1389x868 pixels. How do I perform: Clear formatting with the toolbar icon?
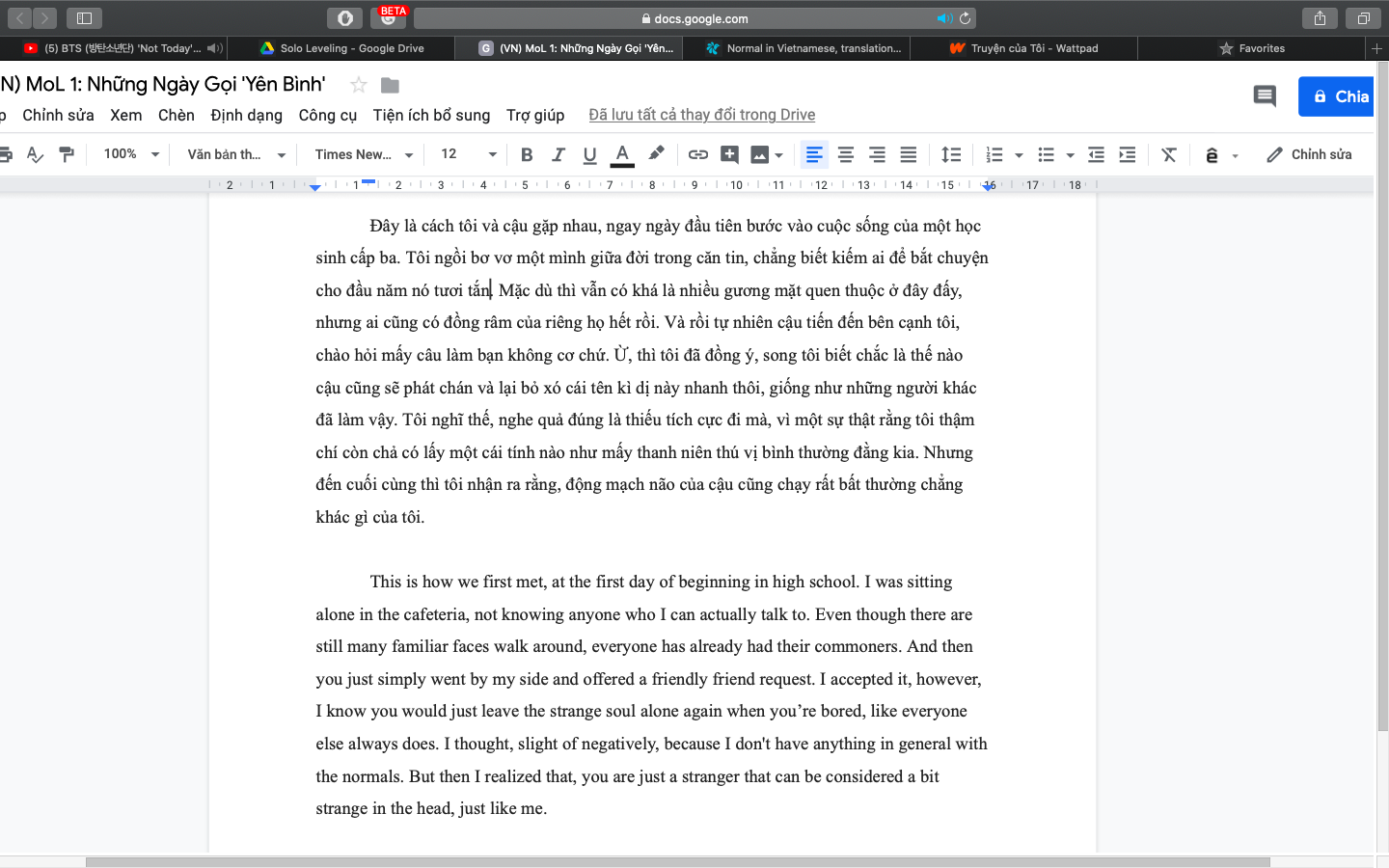coord(1169,154)
